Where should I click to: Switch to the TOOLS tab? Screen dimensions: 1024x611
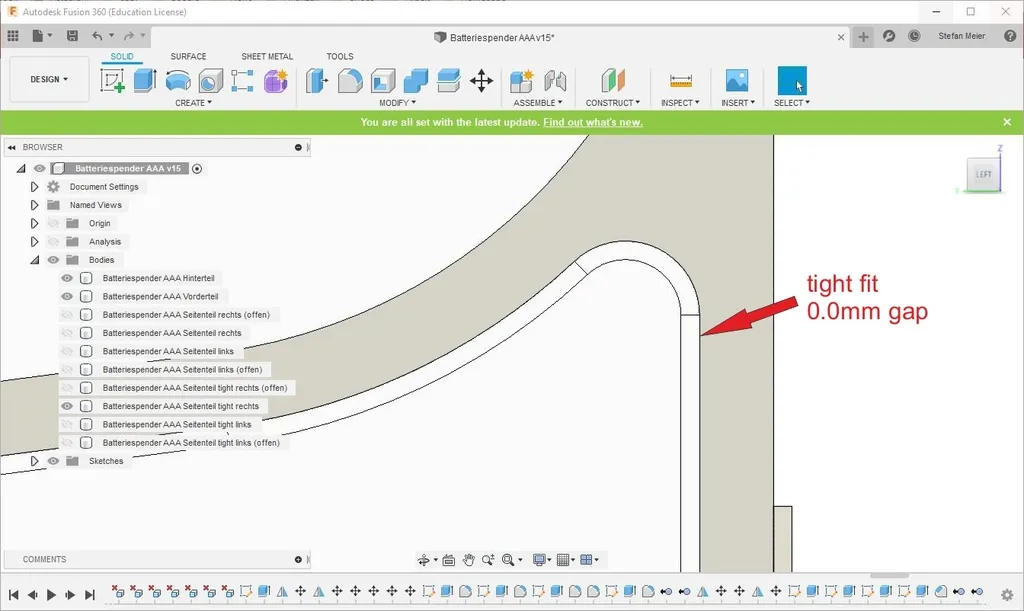click(x=340, y=57)
